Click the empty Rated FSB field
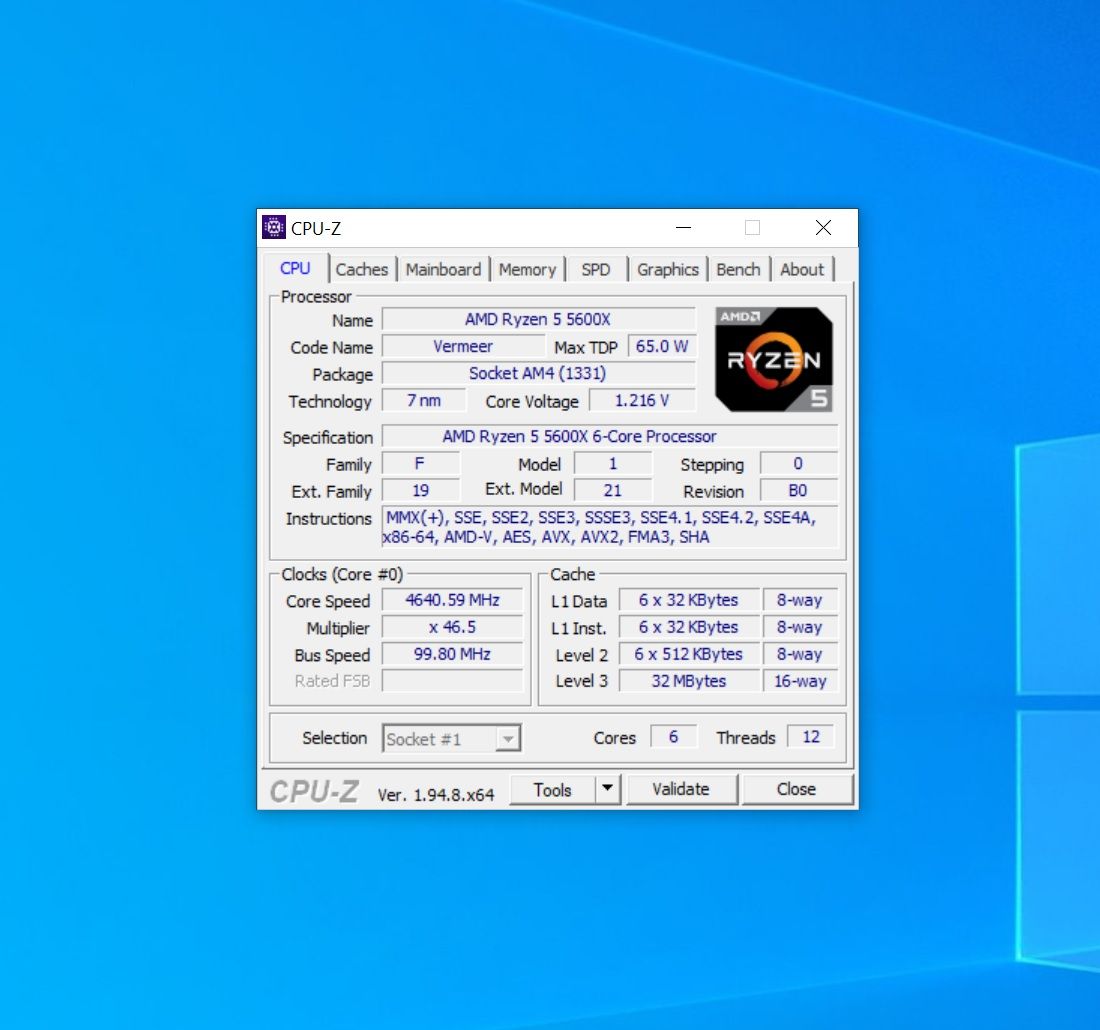The width and height of the screenshot is (1100, 1030). pyautogui.click(x=452, y=681)
